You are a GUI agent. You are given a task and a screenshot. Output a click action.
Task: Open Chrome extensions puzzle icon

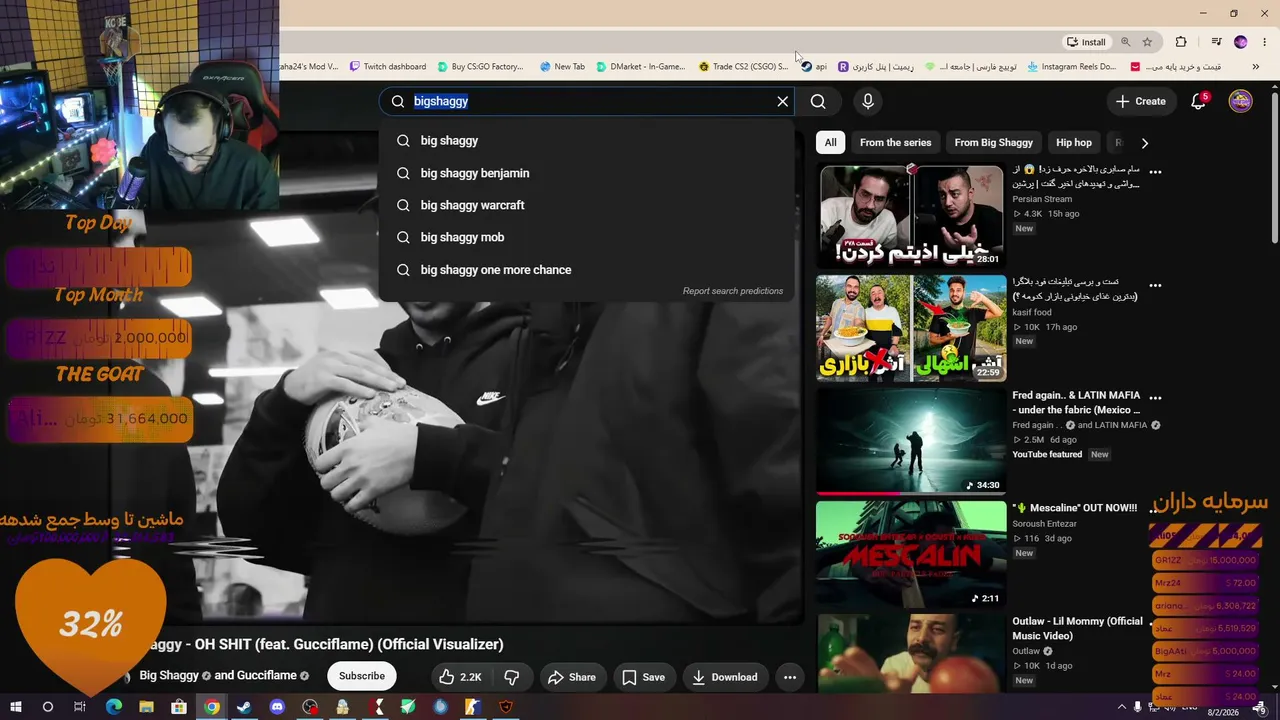(x=1181, y=42)
